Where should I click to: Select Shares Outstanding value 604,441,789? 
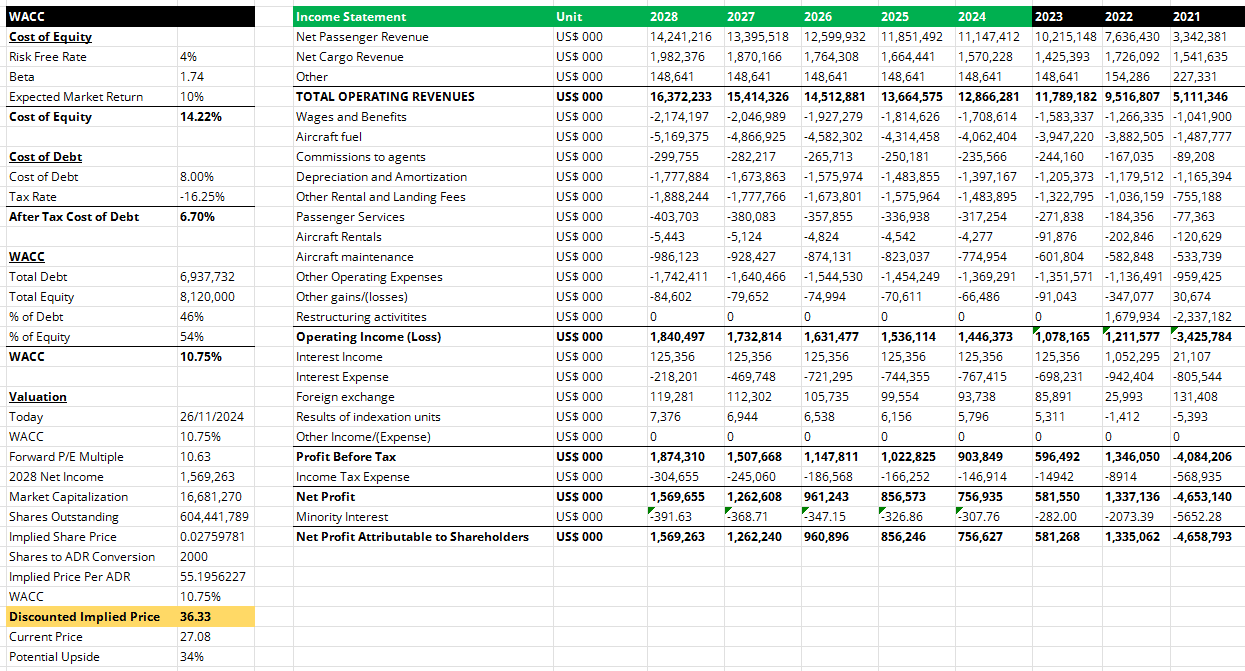[x=214, y=517]
